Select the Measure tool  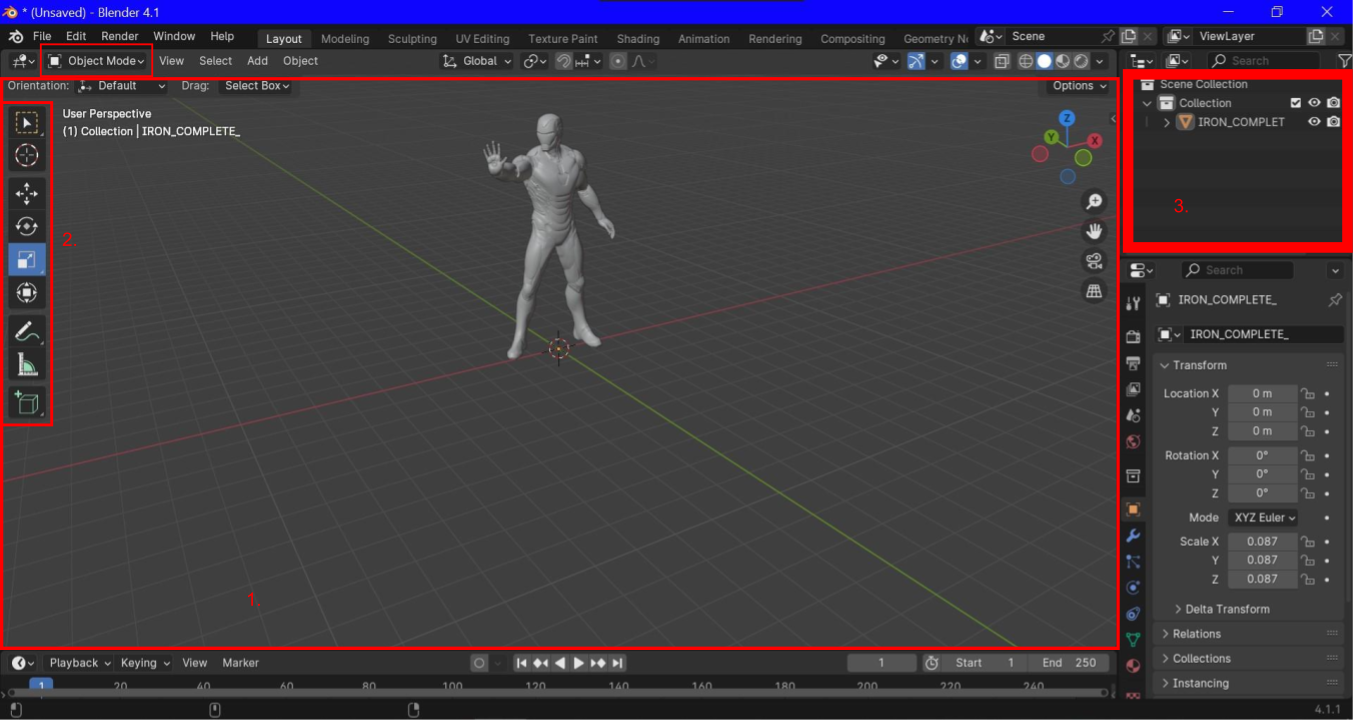tap(27, 364)
